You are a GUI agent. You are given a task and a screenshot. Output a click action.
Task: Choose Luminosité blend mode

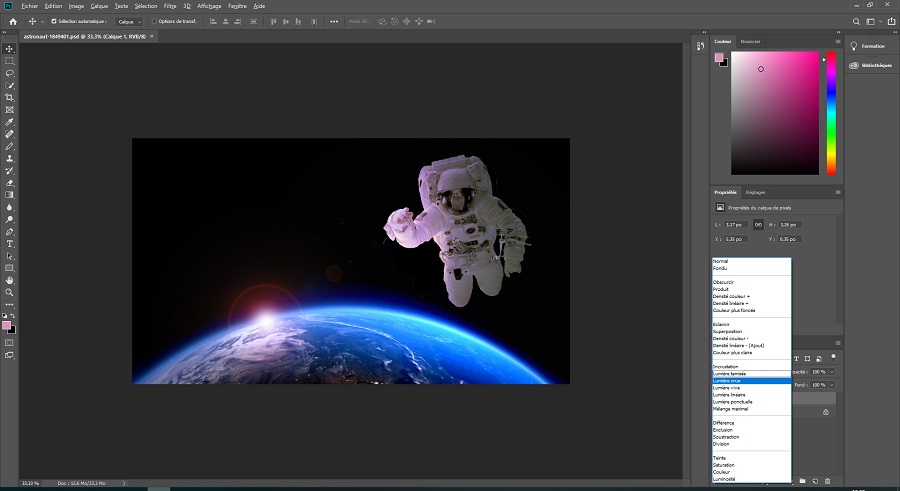pyautogui.click(x=751, y=479)
